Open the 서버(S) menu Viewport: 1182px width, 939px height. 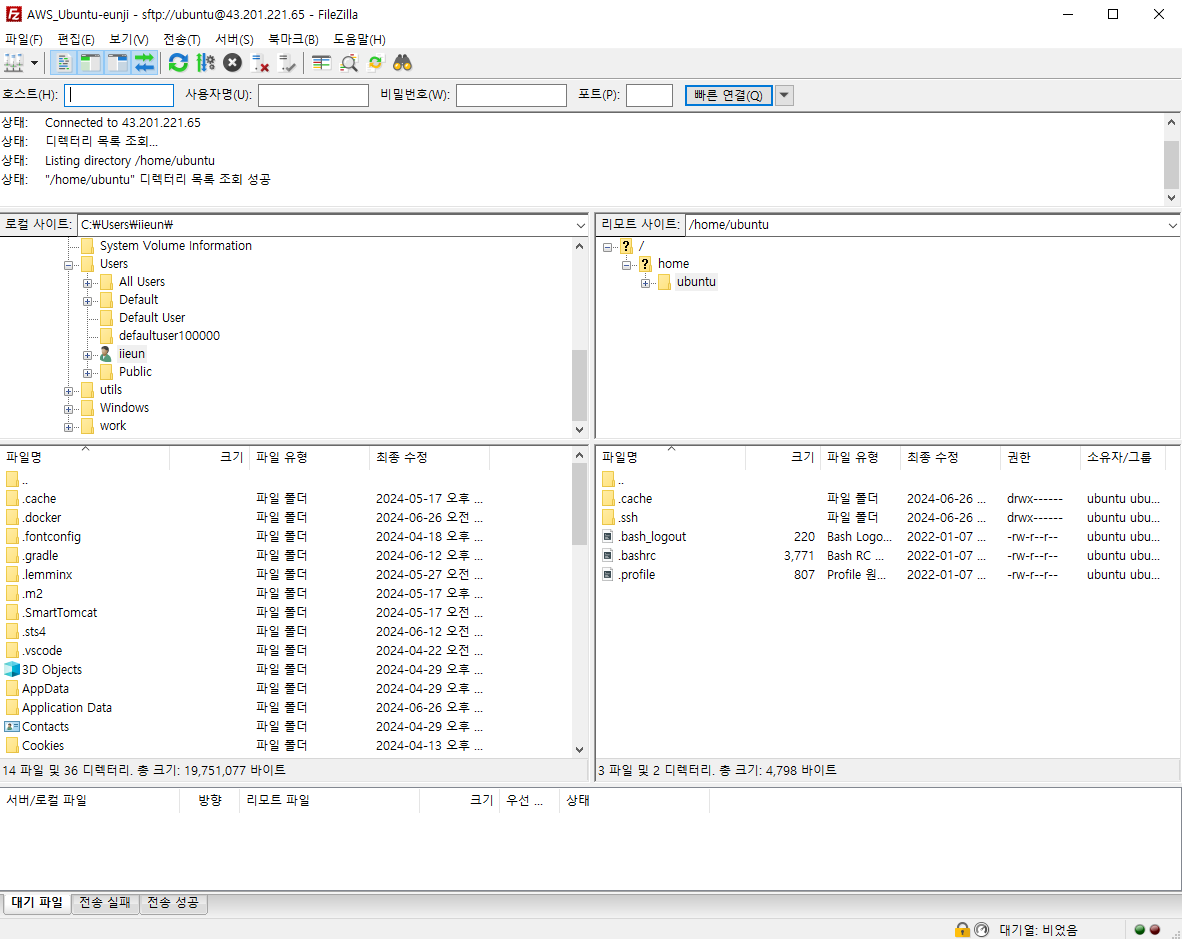234,39
